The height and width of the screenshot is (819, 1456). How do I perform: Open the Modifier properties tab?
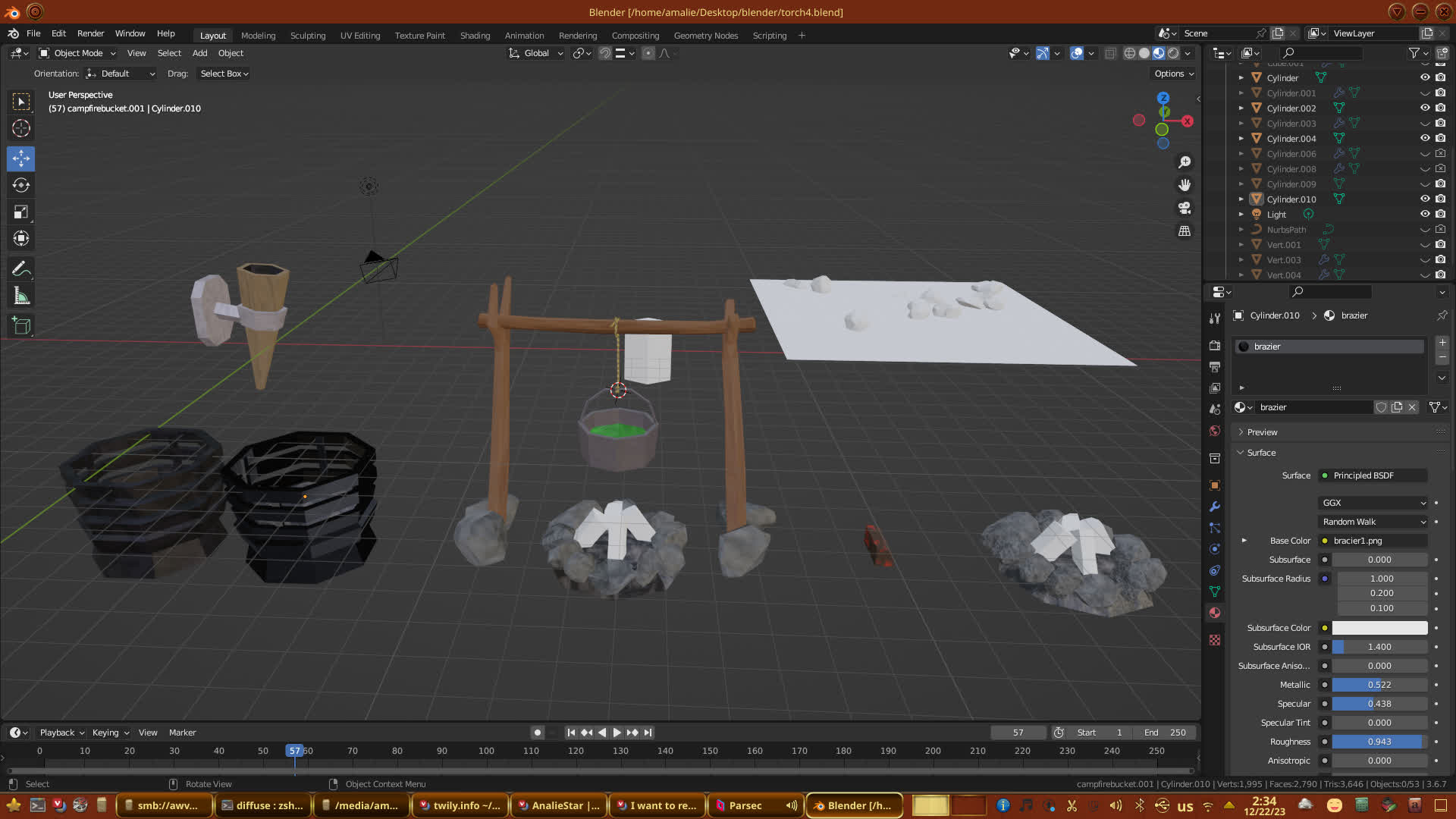[1215, 507]
